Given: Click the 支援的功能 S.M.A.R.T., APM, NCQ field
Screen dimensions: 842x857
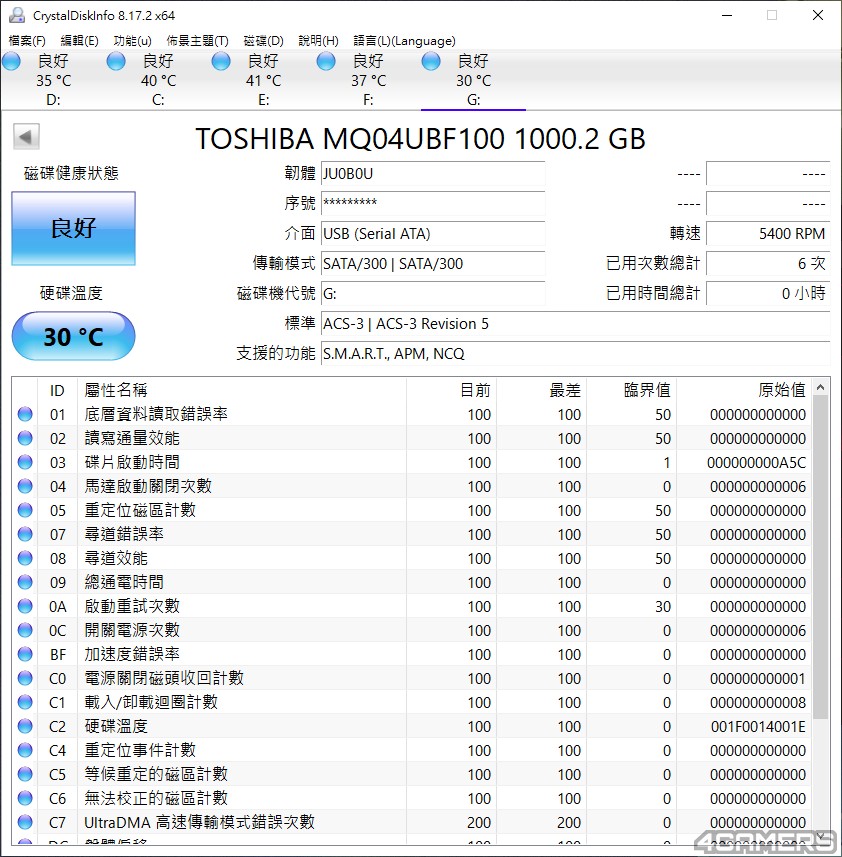Looking at the screenshot, I should (x=575, y=354).
